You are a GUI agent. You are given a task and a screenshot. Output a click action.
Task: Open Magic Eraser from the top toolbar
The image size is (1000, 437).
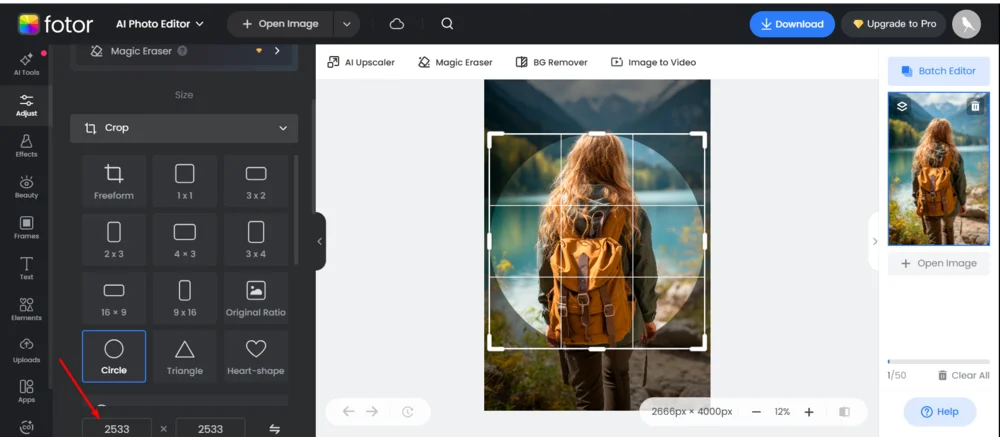point(455,62)
